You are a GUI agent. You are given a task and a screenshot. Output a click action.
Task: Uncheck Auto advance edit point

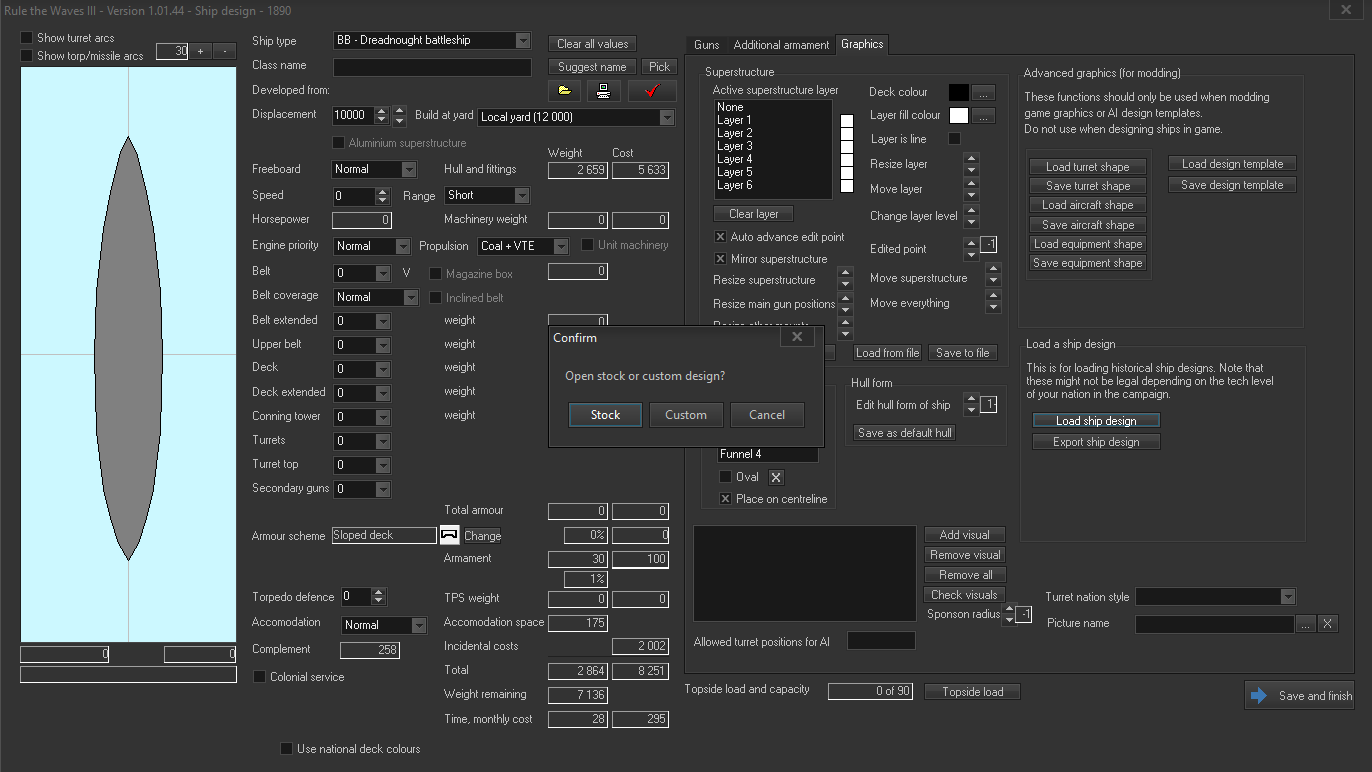coord(721,237)
